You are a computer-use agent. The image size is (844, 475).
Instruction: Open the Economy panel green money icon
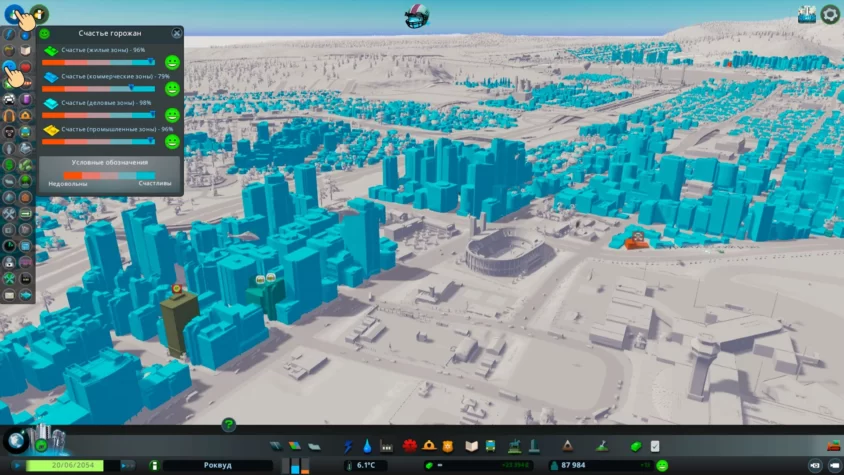point(636,446)
